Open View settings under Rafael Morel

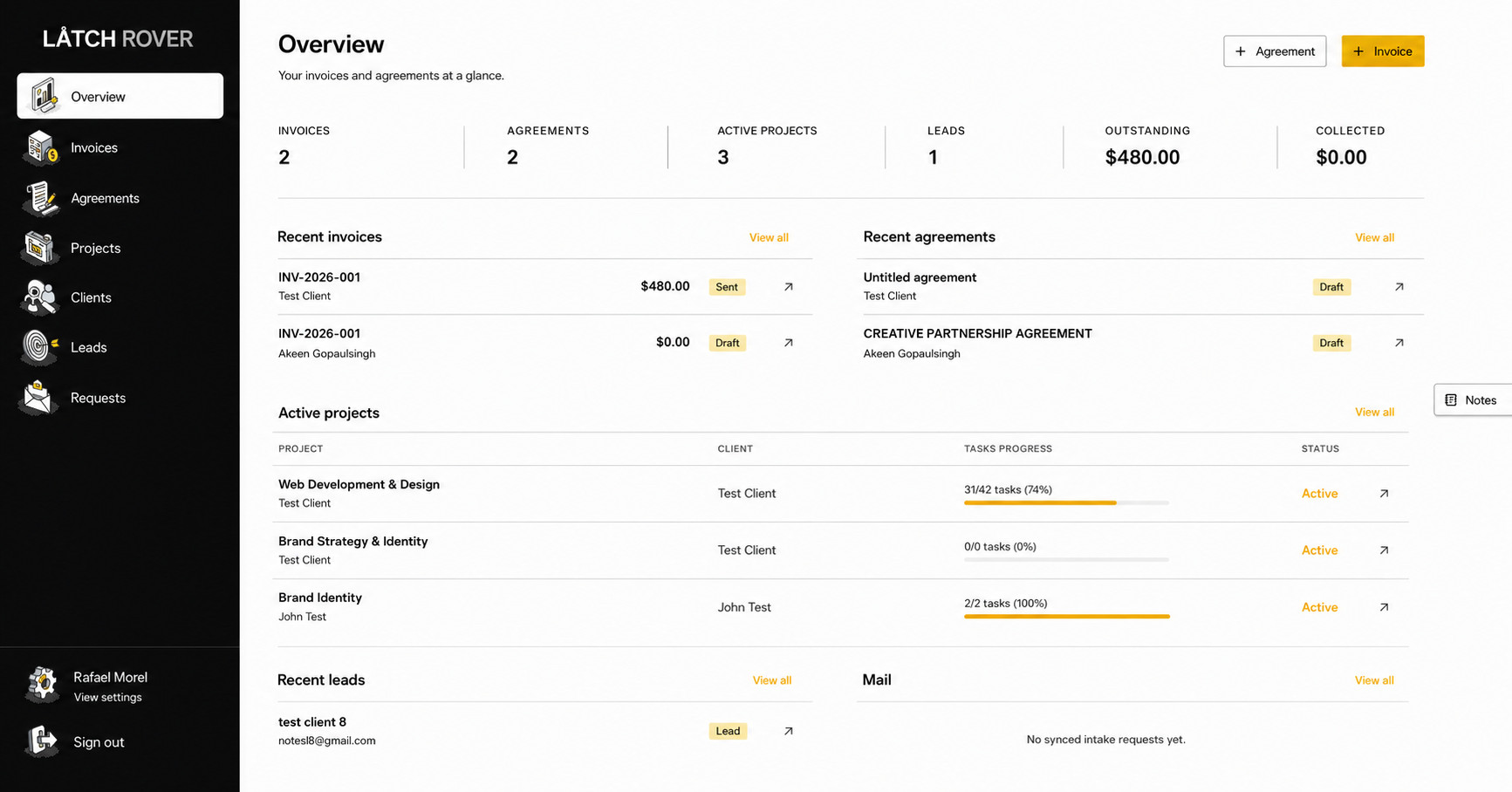pos(107,698)
